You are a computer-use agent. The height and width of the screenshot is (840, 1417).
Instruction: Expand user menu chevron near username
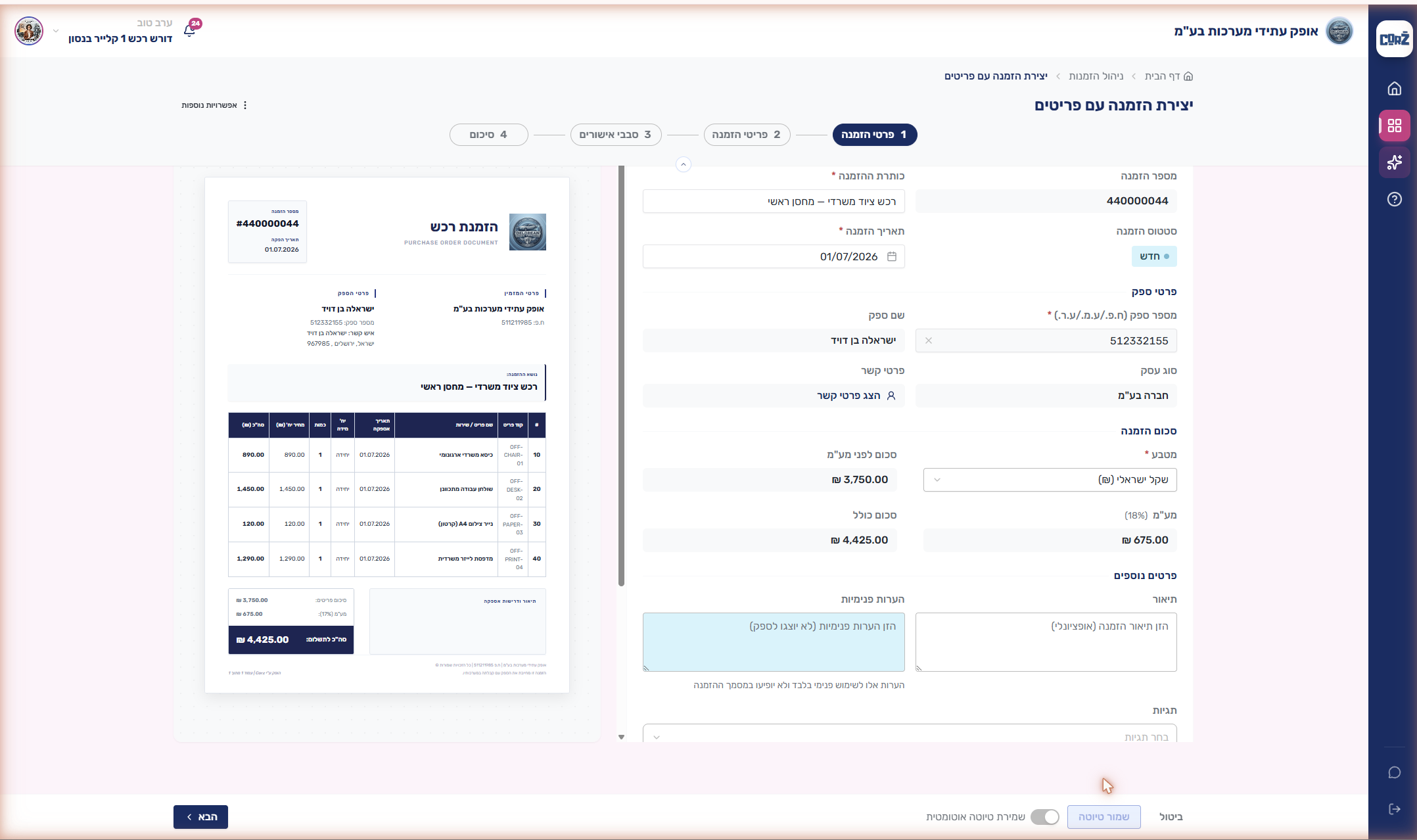click(56, 31)
